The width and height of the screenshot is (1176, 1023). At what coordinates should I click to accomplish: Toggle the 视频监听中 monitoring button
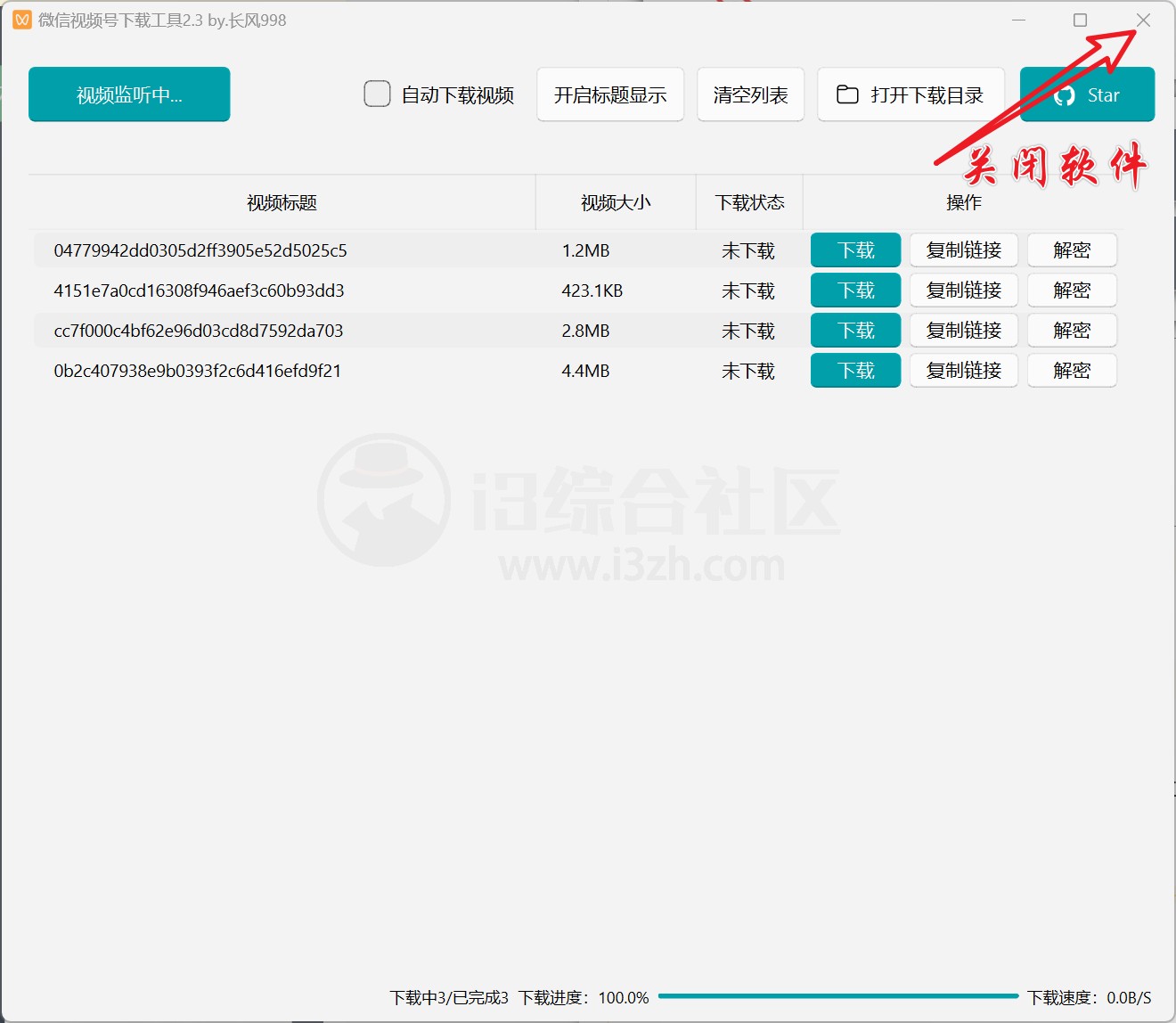click(x=129, y=94)
